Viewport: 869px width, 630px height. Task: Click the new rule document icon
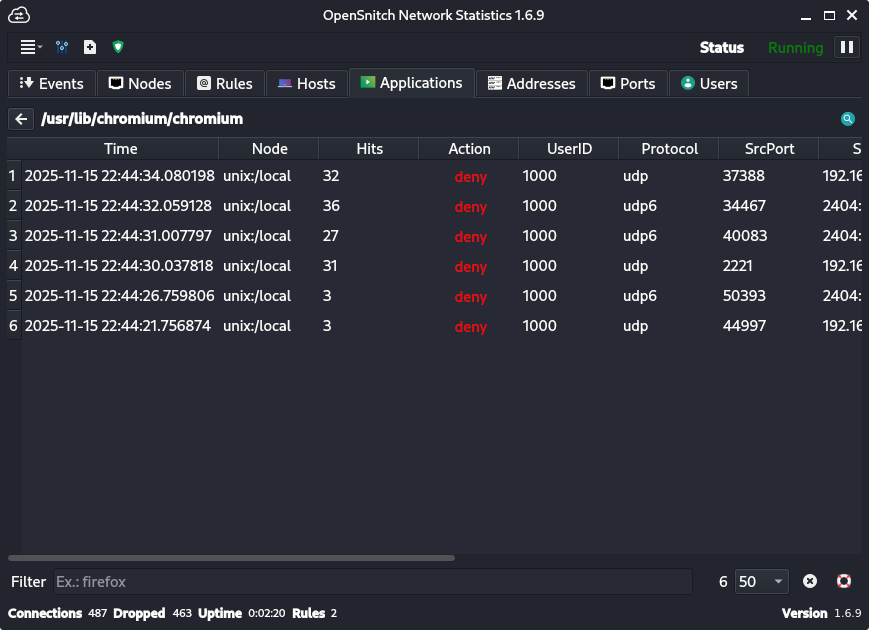(90, 47)
